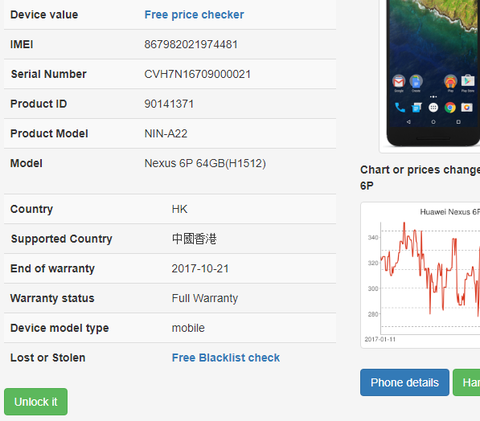This screenshot has width=480, height=421.
Task: Click the Device model type value mobile
Action: 188,328
